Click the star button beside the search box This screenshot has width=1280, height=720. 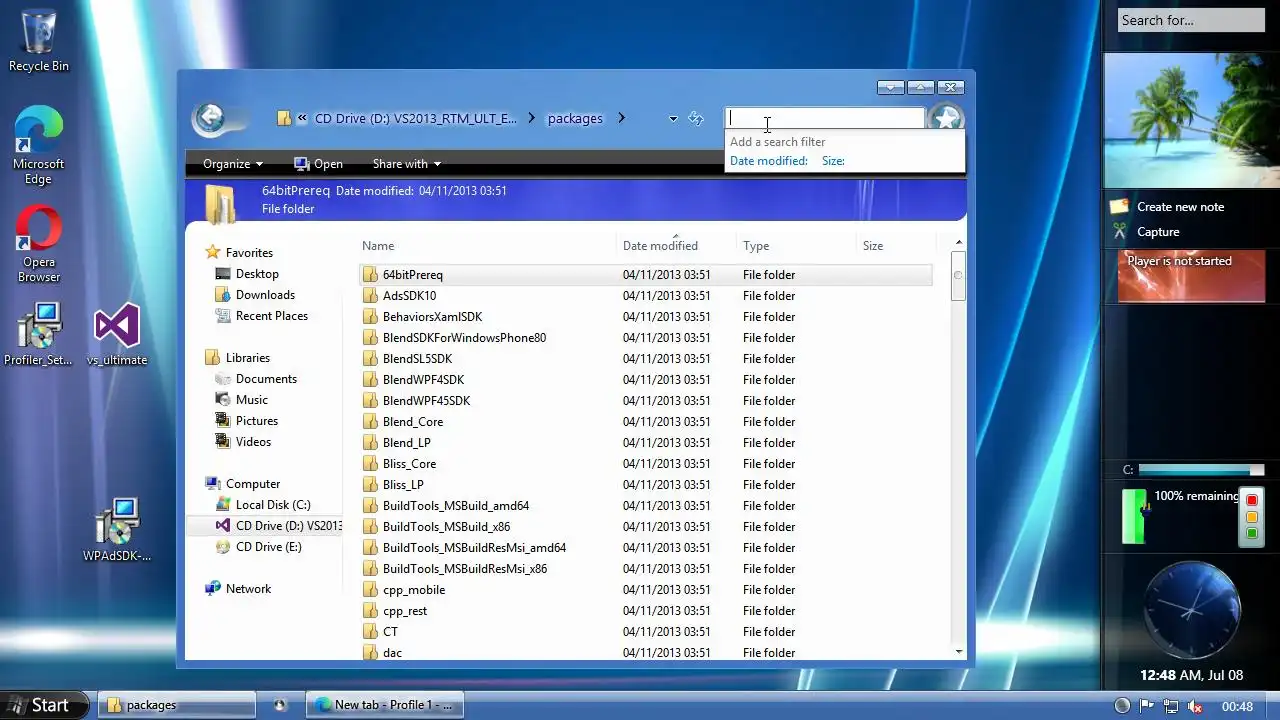[x=946, y=119]
